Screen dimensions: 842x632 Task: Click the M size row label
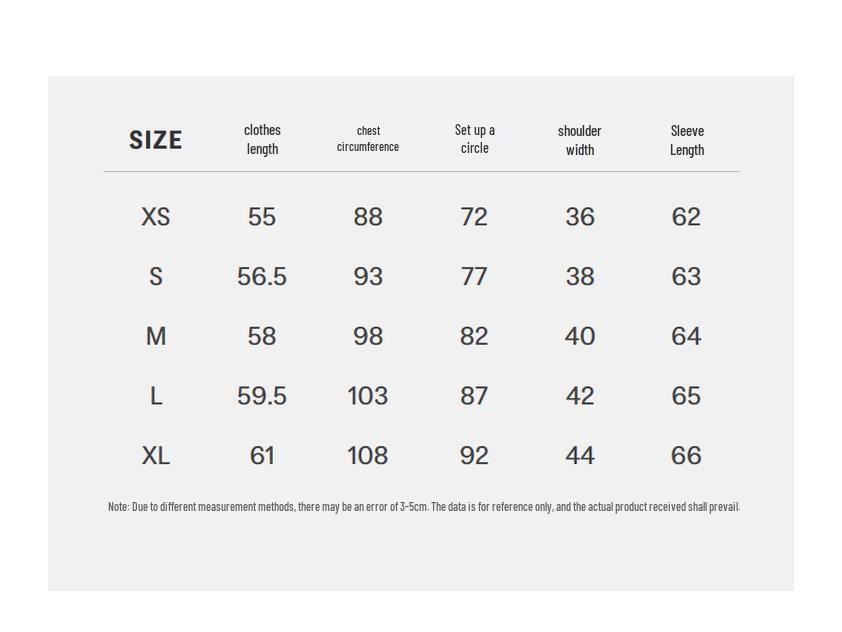click(x=156, y=337)
